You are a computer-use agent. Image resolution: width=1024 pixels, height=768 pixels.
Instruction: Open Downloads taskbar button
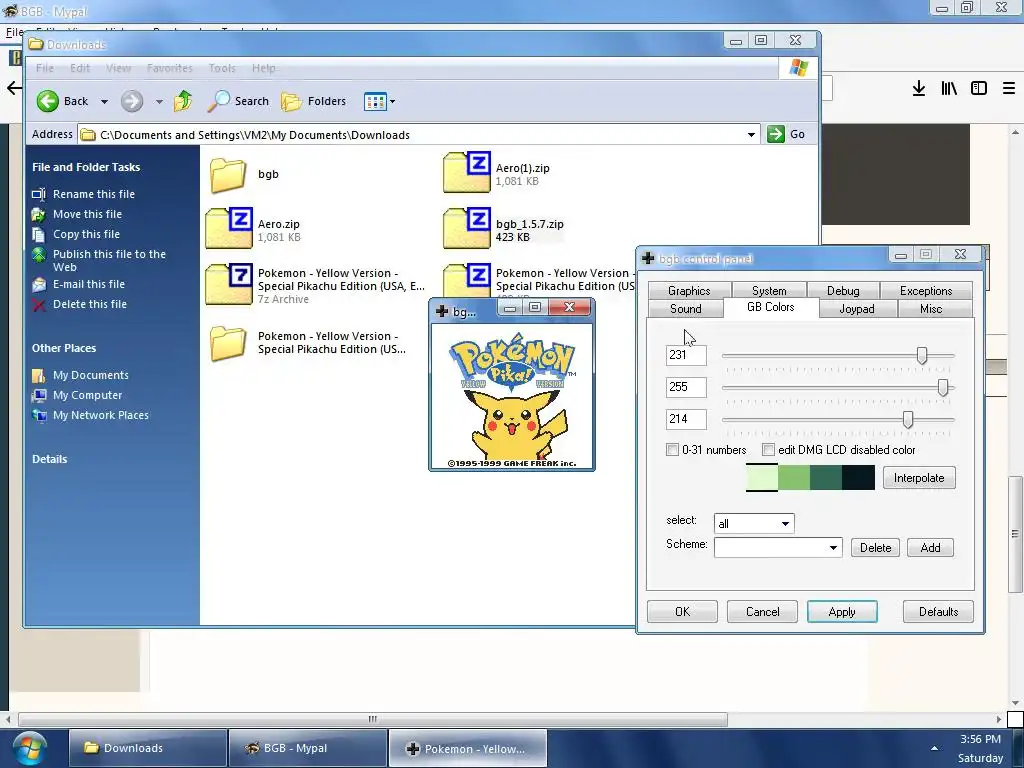[x=148, y=748]
